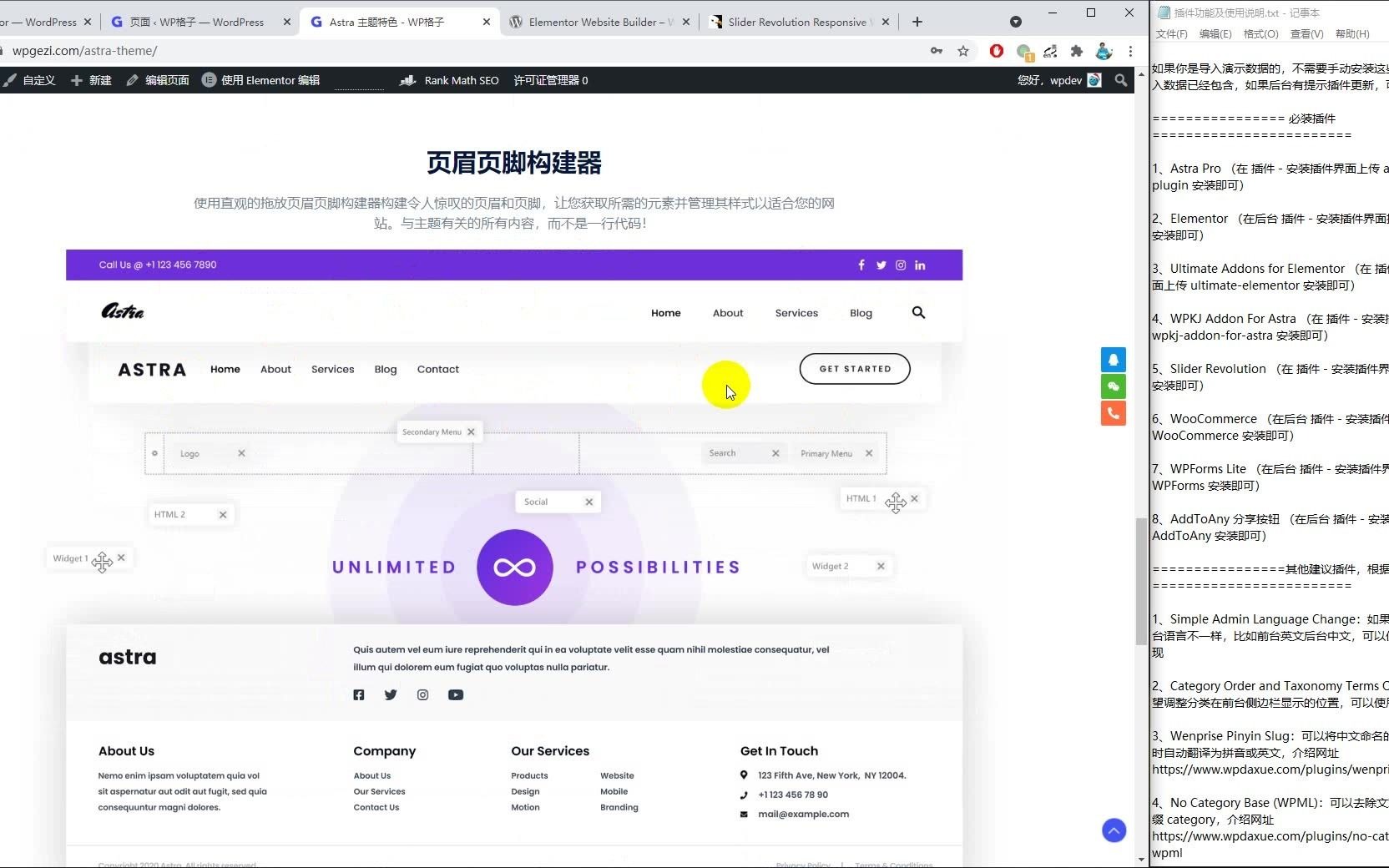Viewport: 1389px width, 868px height.
Task: Remove the Widget 2 builder element
Action: pyautogui.click(x=881, y=566)
